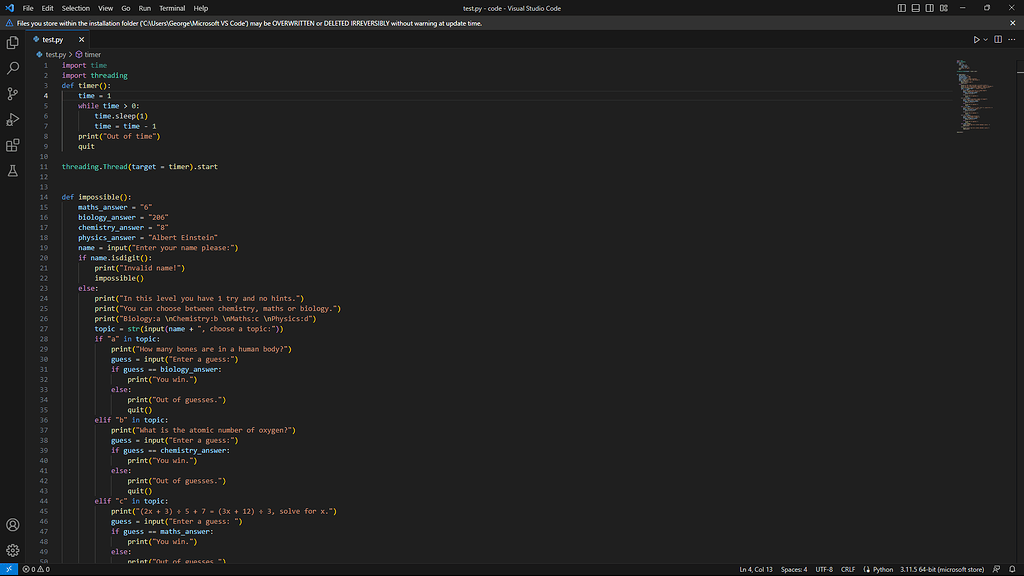This screenshot has width=1024, height=576.
Task: Click line number 11 in gutter
Action: [x=44, y=167]
